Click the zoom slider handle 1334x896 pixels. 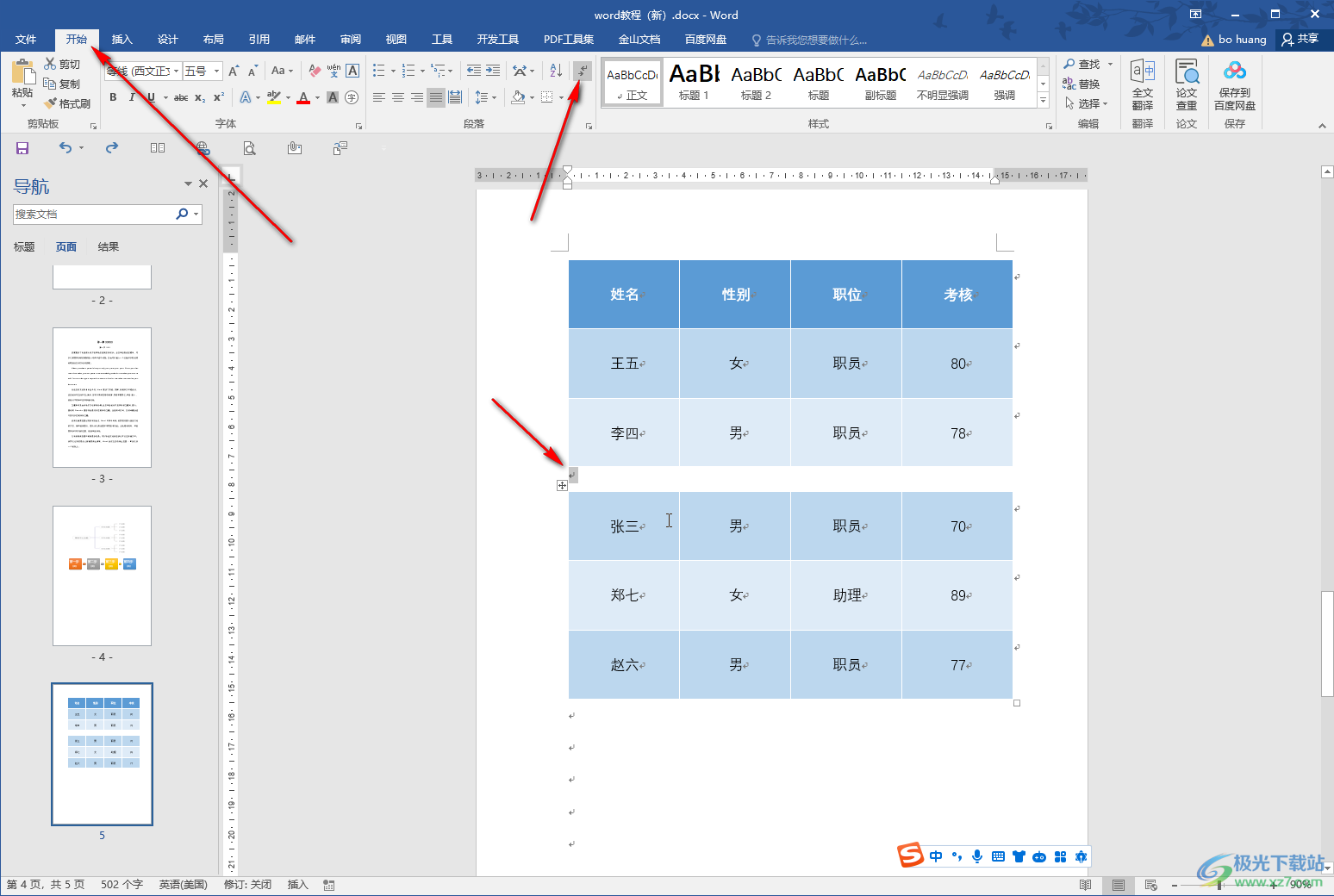[x=1219, y=885]
